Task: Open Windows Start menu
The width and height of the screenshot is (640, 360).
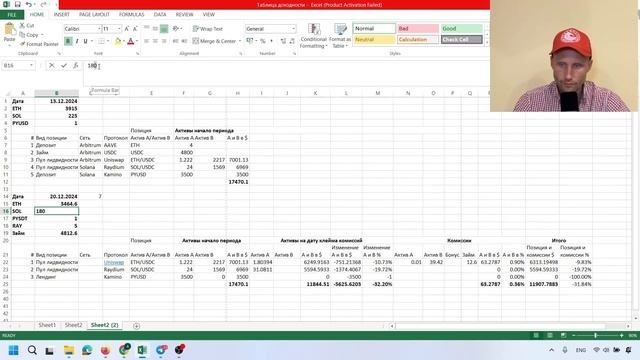Action: click(x=13, y=350)
